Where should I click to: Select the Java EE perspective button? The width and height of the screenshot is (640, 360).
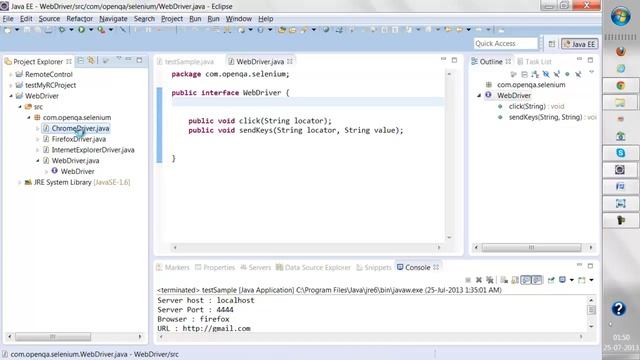[x=580, y=44]
